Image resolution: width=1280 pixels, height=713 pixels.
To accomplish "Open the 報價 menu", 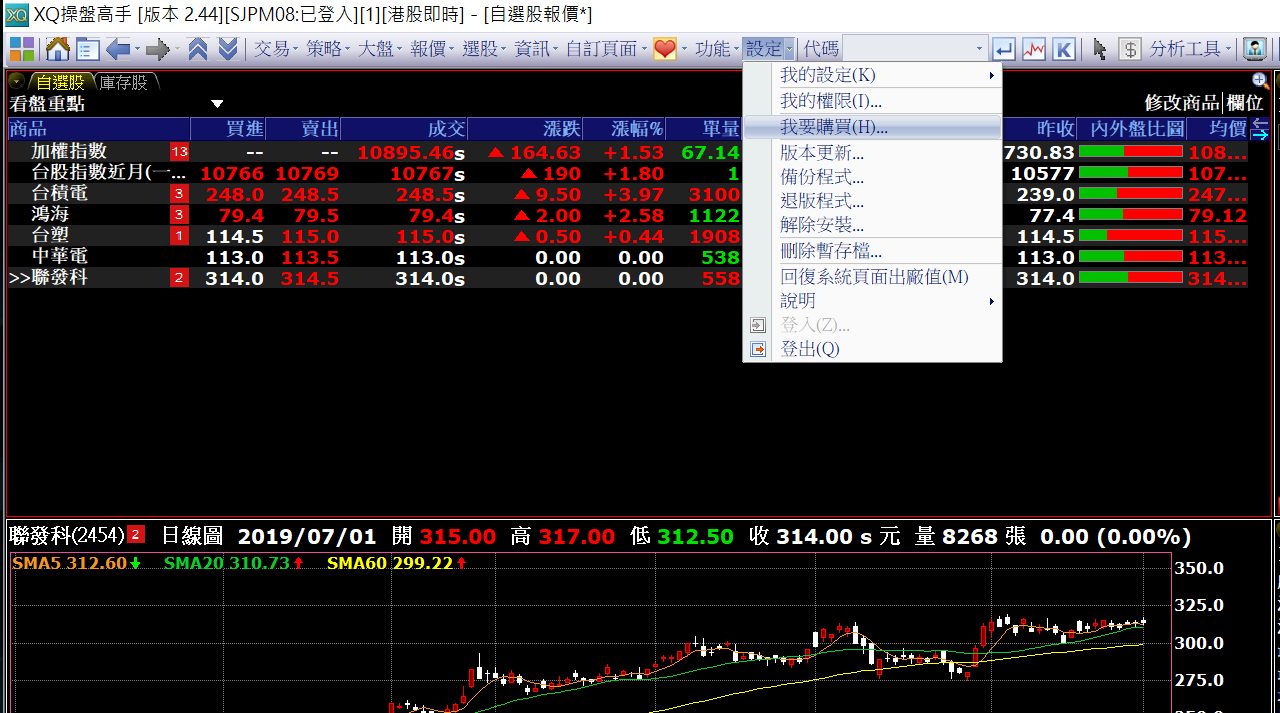I will (432, 49).
